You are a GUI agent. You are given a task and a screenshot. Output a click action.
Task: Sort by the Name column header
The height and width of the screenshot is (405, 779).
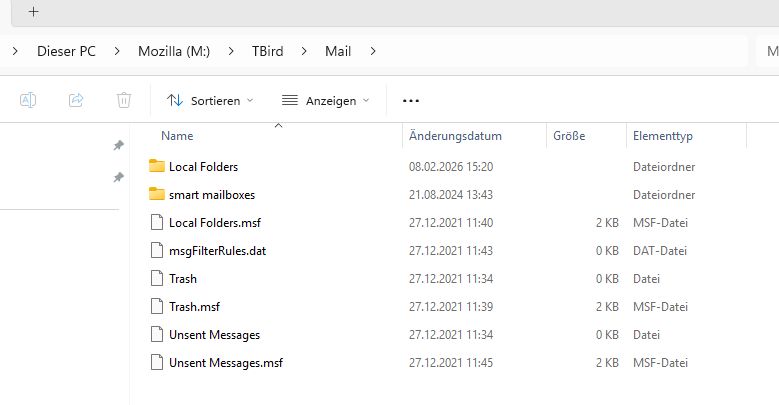(x=177, y=136)
